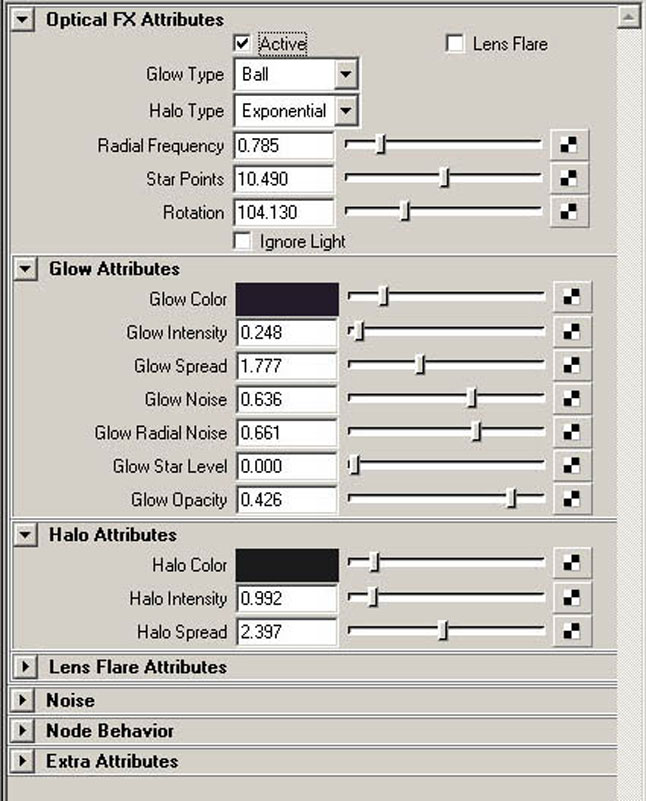Expand the Node Behavior section
This screenshot has height=801, width=646.
pyautogui.click(x=22, y=731)
